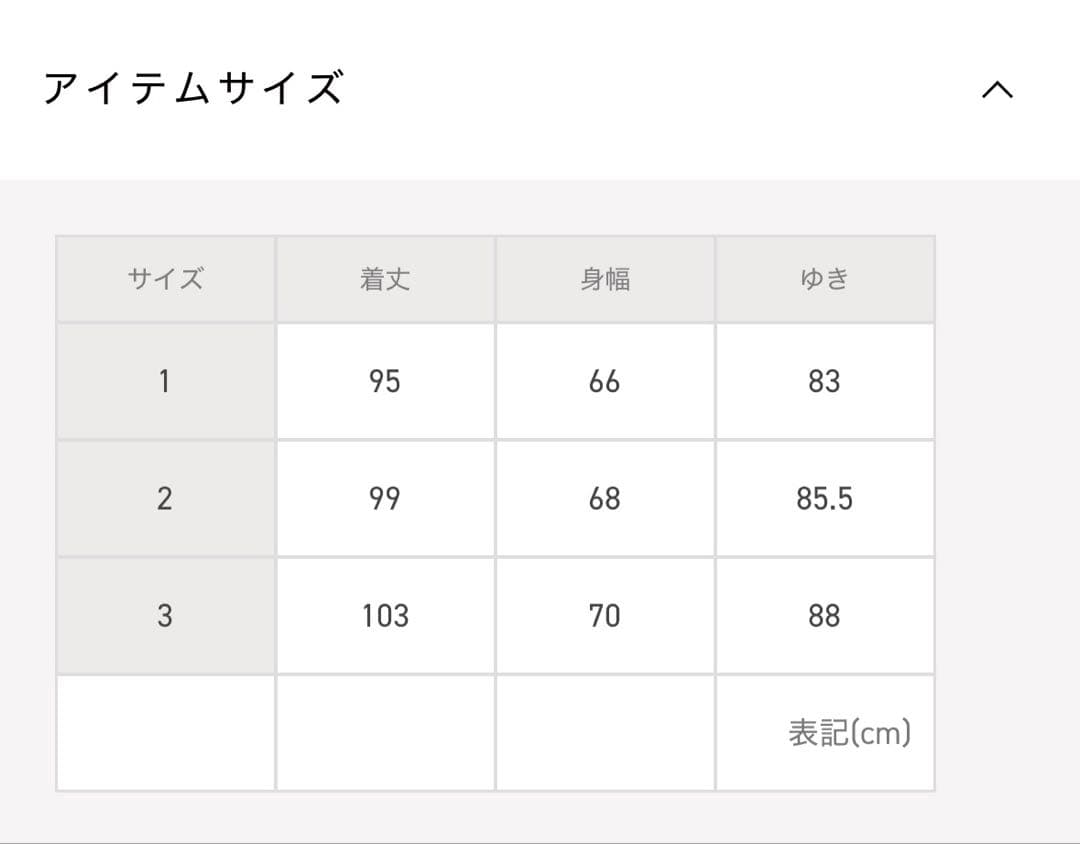Image resolution: width=1080 pixels, height=844 pixels.
Task: Click the 88 sleeve length cell
Action: point(825,615)
